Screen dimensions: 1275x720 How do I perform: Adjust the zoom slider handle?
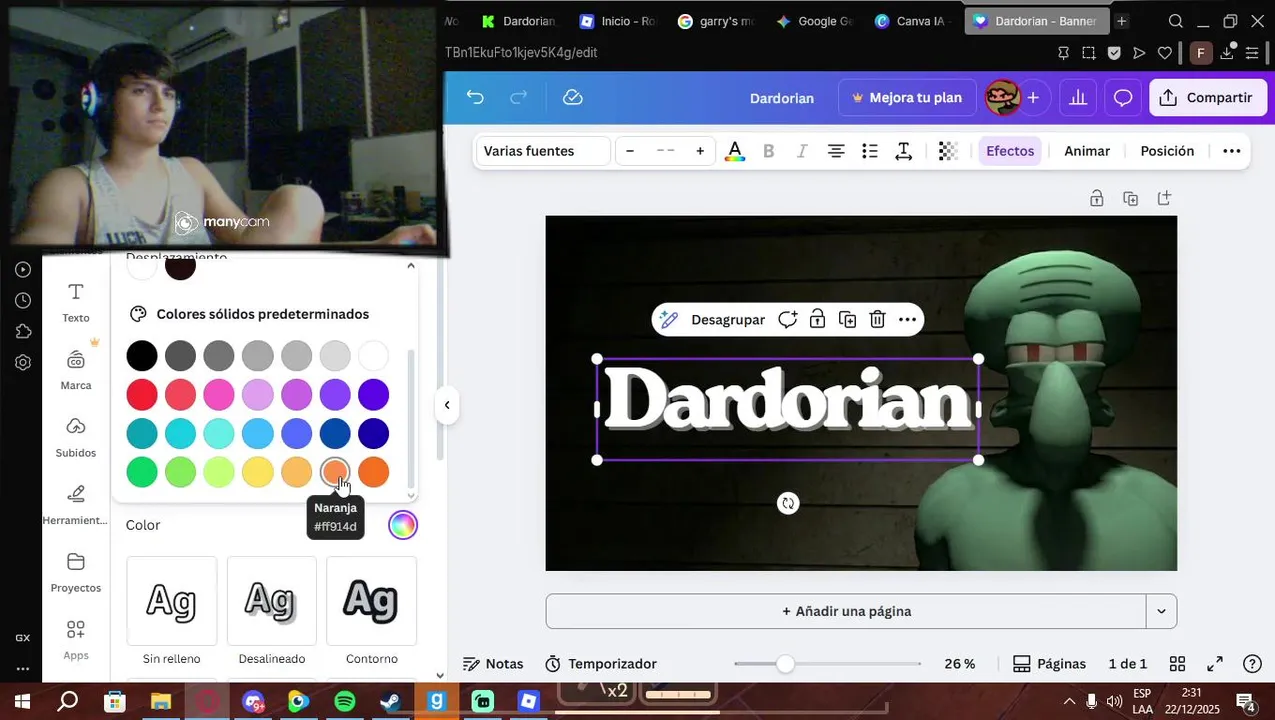[785, 664]
